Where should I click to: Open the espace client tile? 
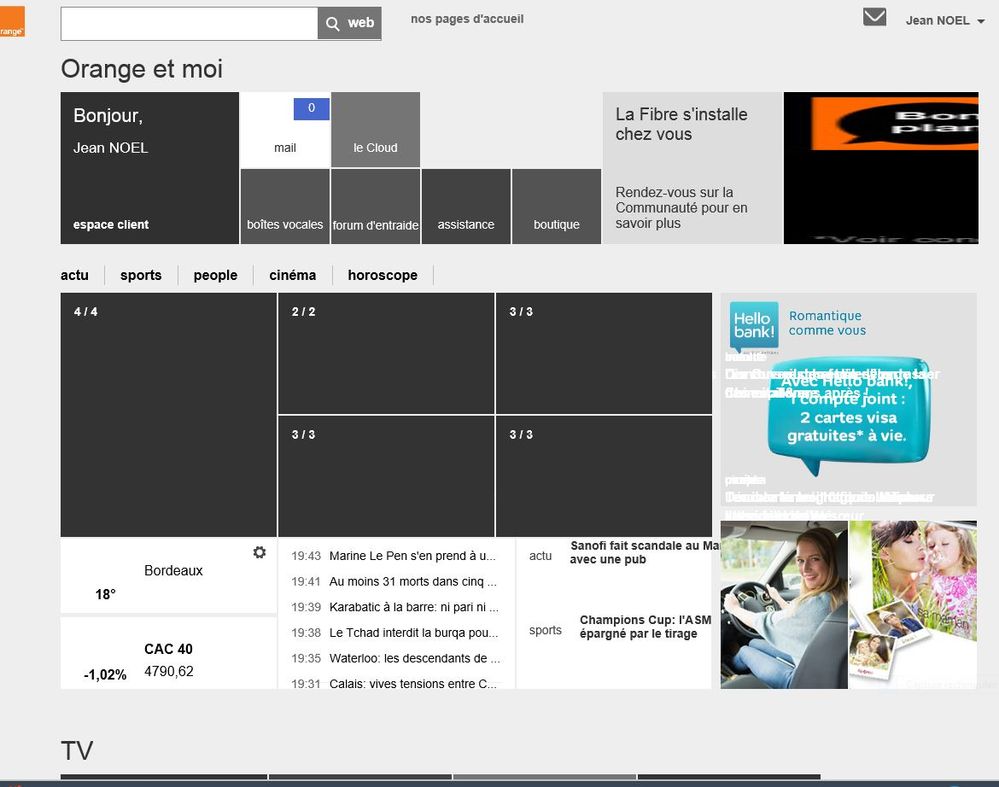150,168
